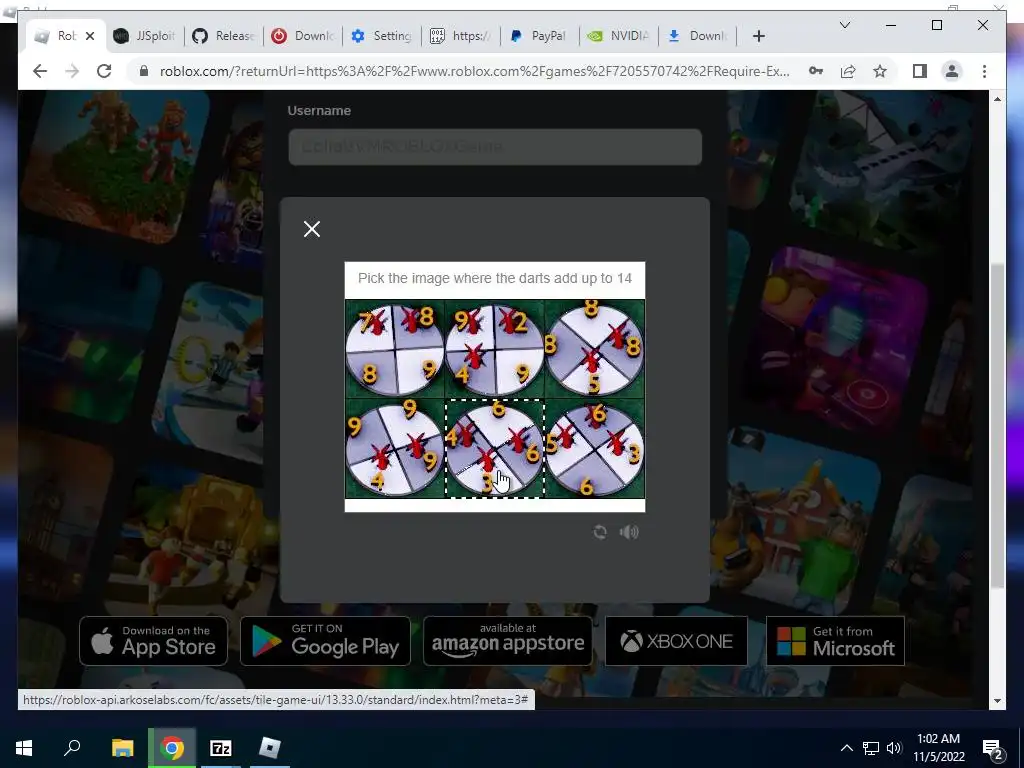Share this page using the share icon
This screenshot has width=1024, height=768.
click(x=848, y=71)
